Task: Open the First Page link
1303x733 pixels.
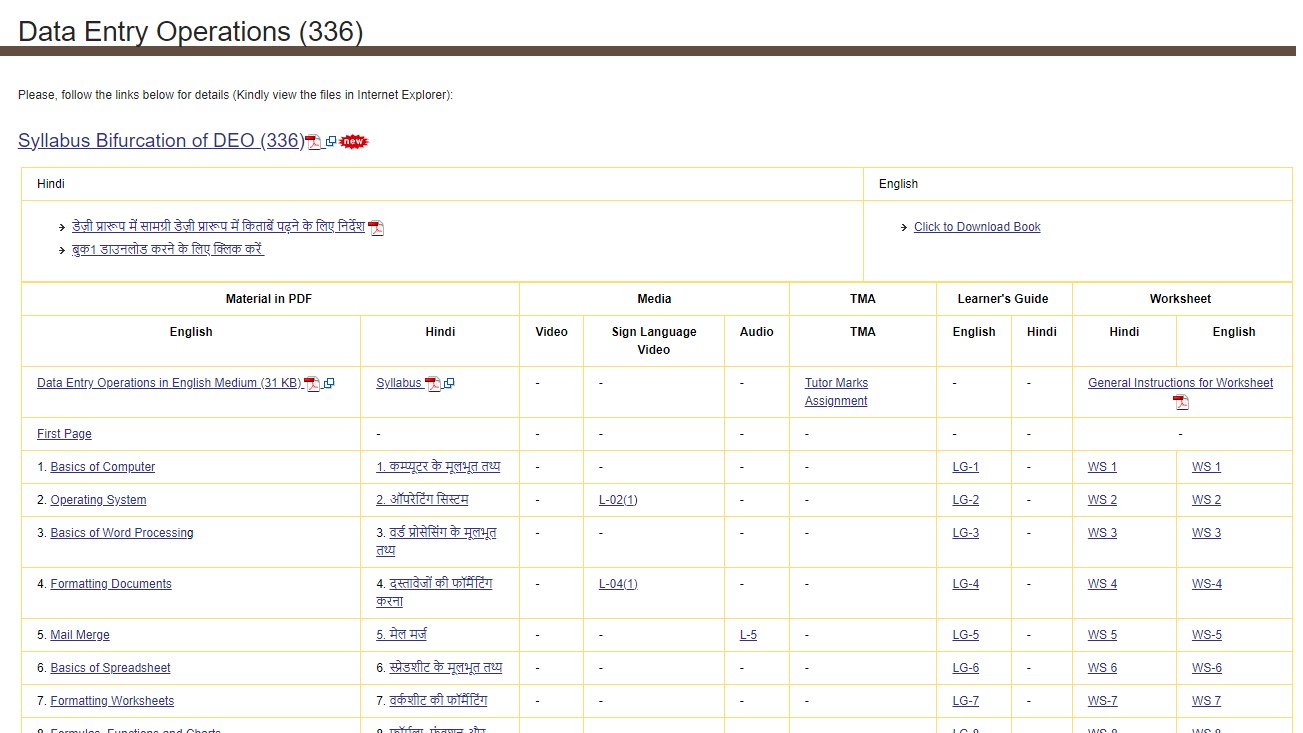Action: (x=64, y=434)
